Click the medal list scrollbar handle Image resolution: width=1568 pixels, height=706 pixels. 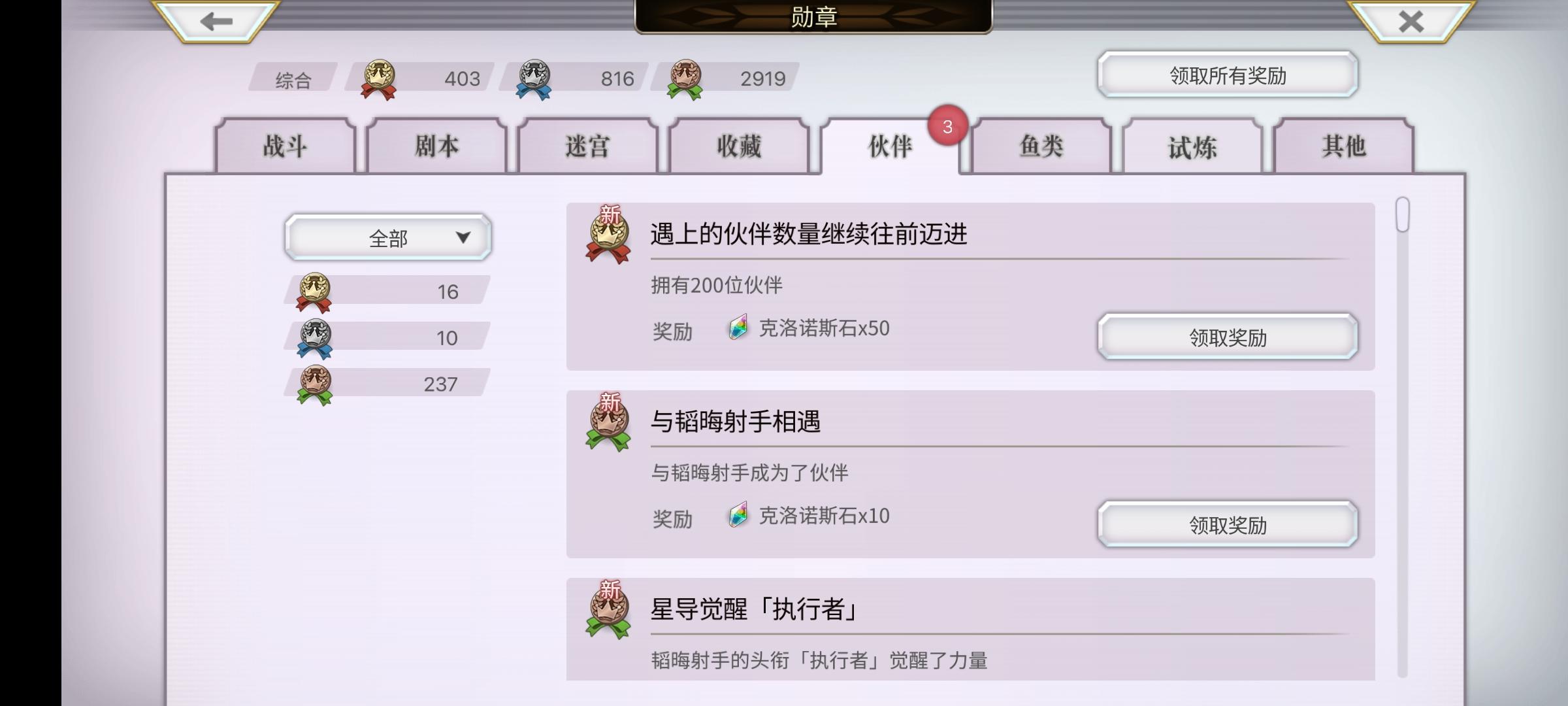coord(1402,214)
